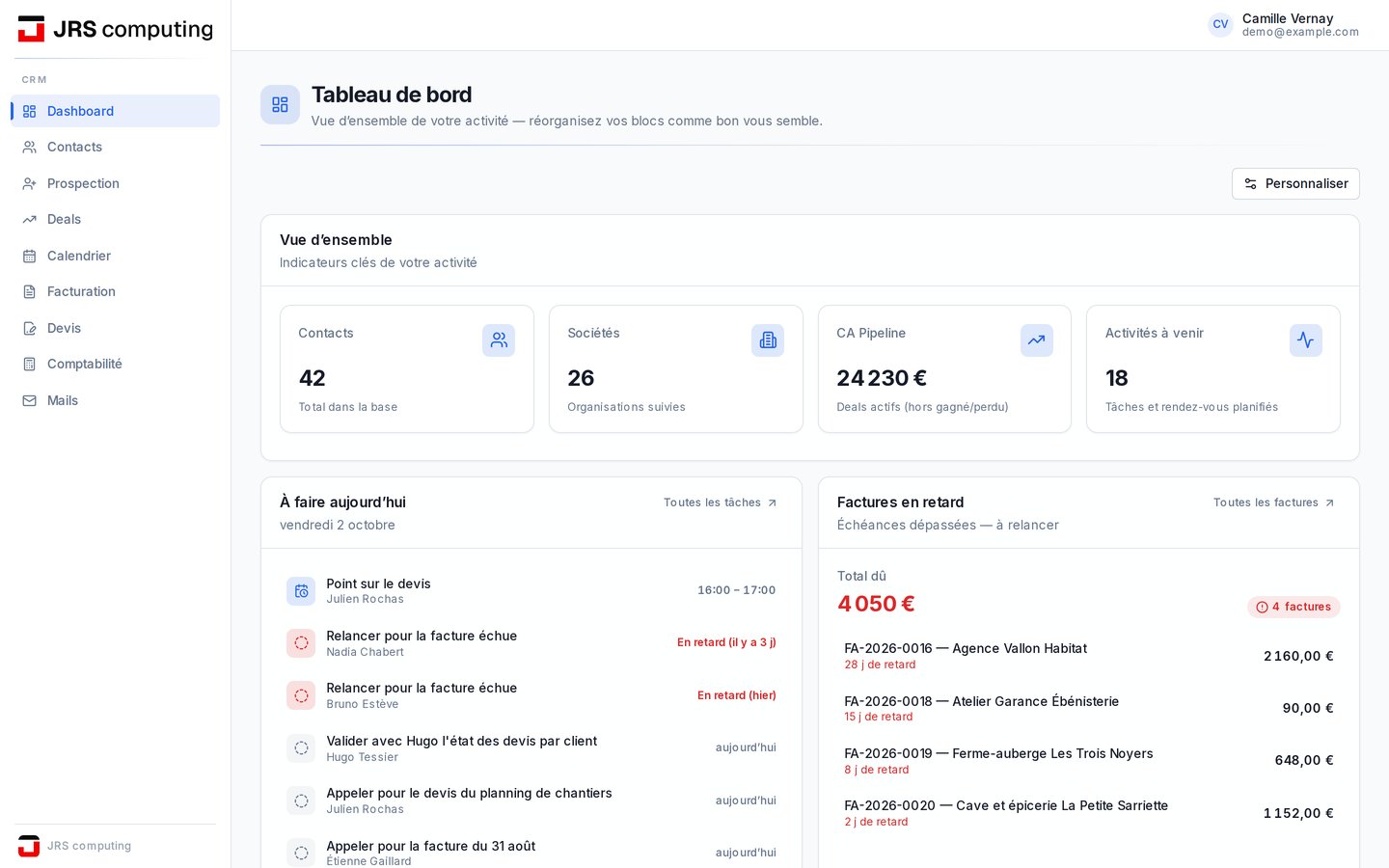Open Devis in the sidebar
The height and width of the screenshot is (868, 1389).
[116, 328]
